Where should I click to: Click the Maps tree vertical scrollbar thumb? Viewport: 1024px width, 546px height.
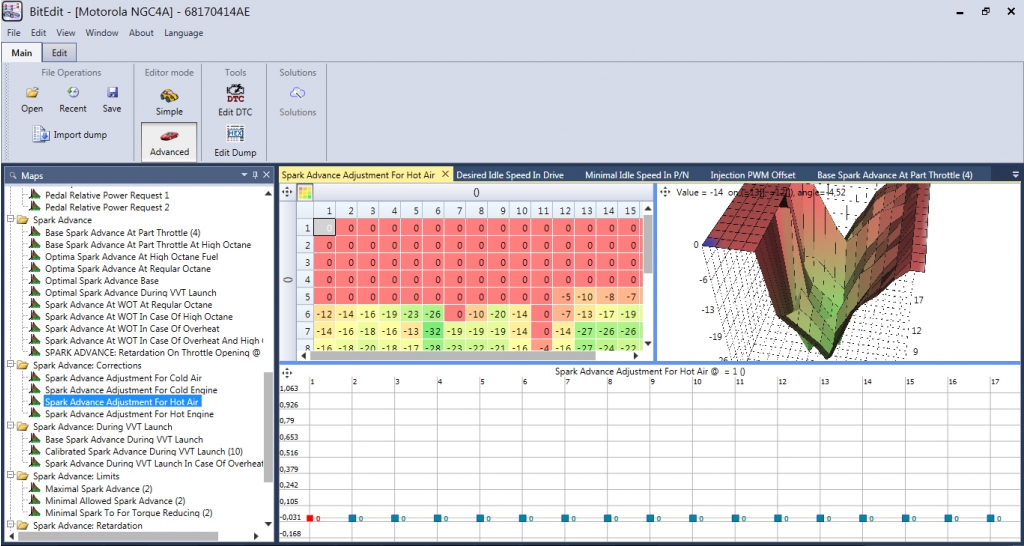pyautogui.click(x=268, y=427)
